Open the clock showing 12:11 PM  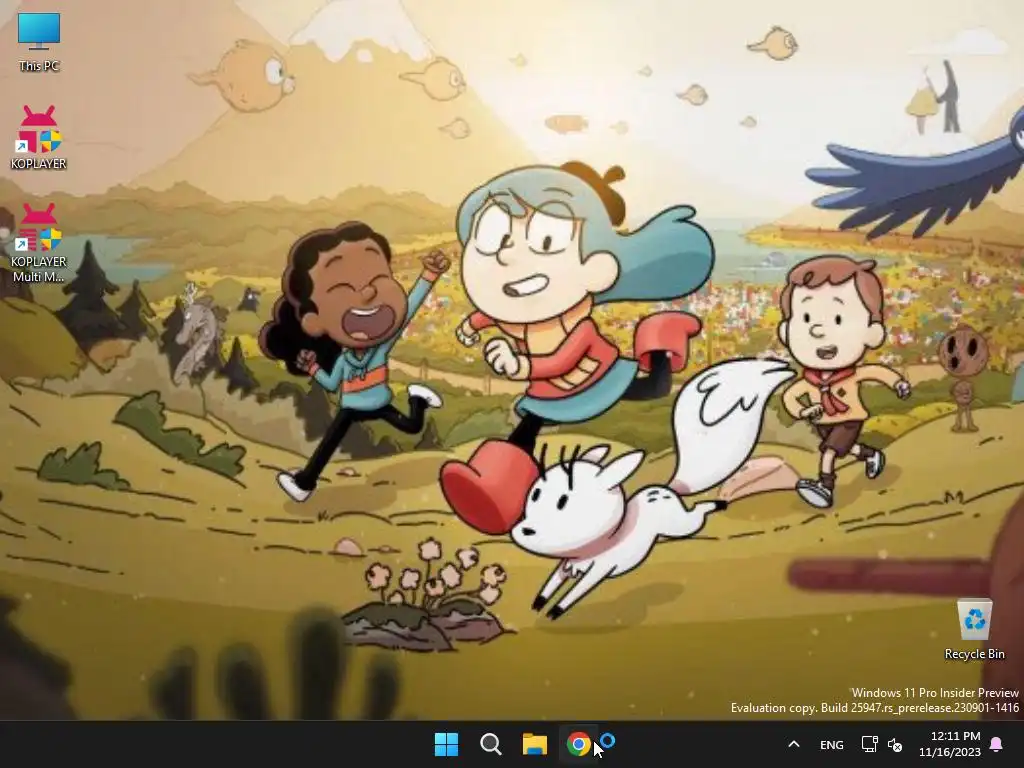pyautogui.click(x=950, y=744)
